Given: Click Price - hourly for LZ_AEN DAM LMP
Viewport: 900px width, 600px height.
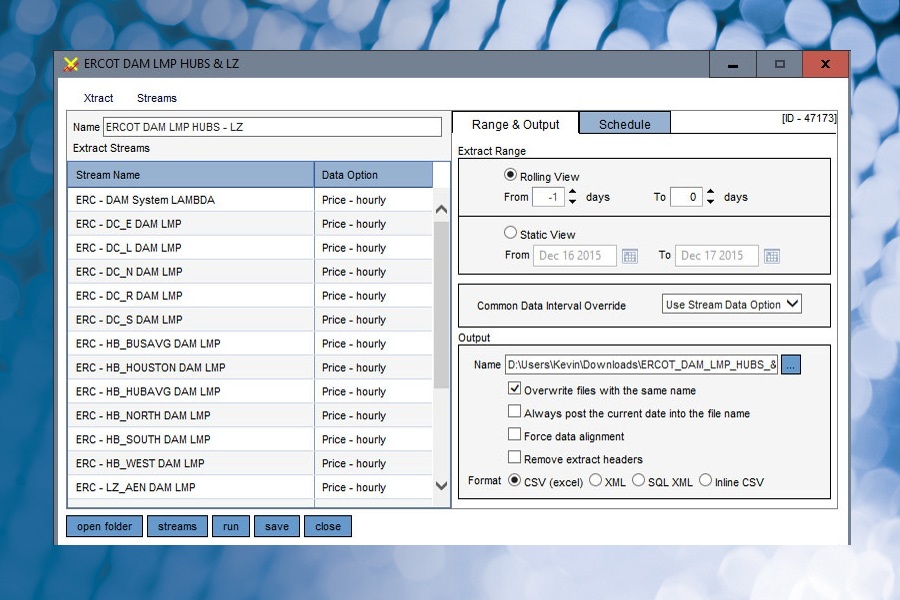Looking at the screenshot, I should [354, 487].
